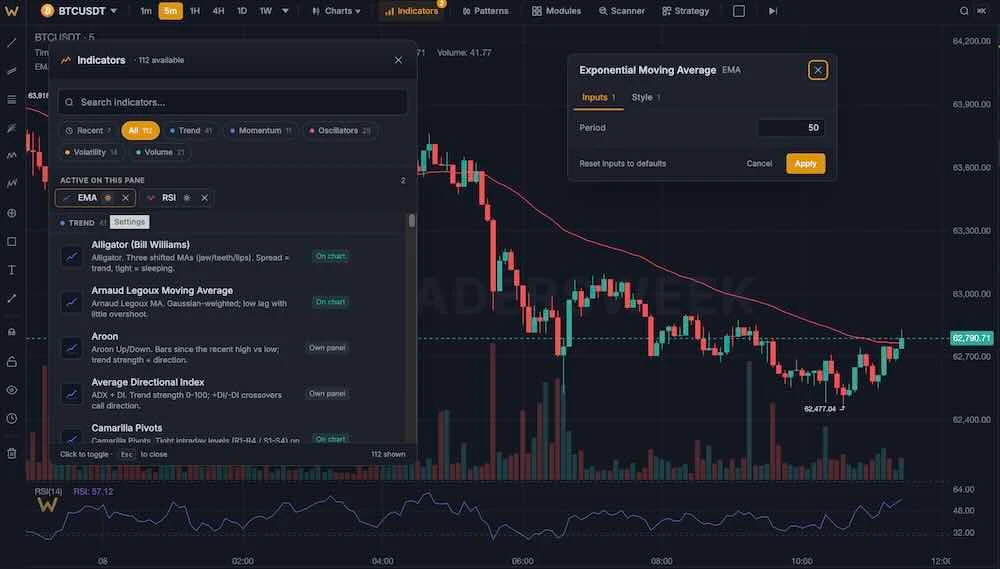Switch to the 1D timeframe
The image size is (1000, 569).
242,11
